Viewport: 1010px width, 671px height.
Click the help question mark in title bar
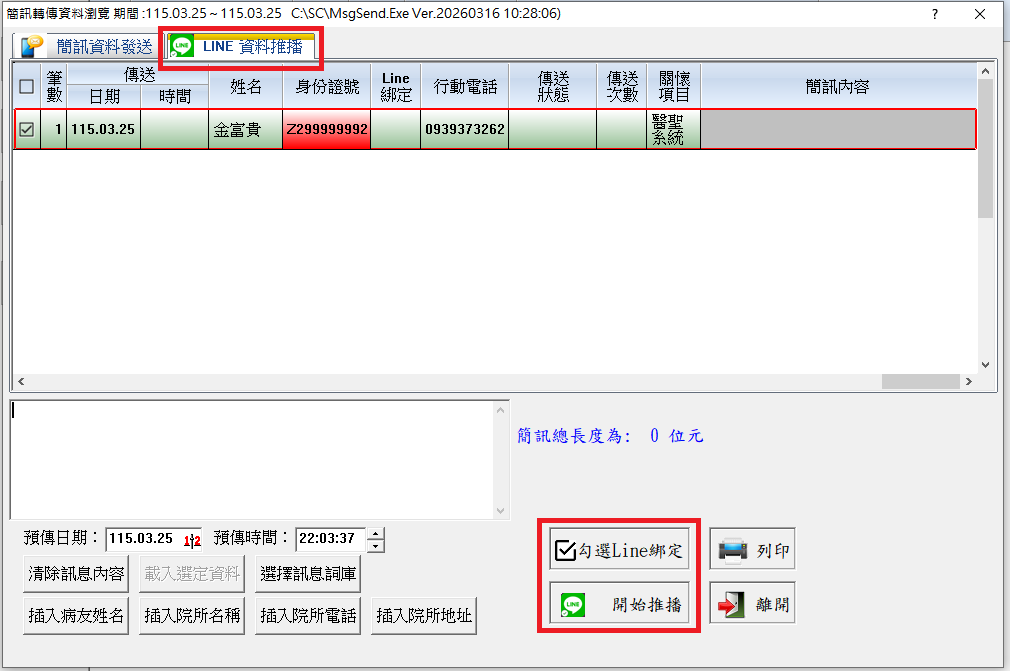click(x=934, y=14)
